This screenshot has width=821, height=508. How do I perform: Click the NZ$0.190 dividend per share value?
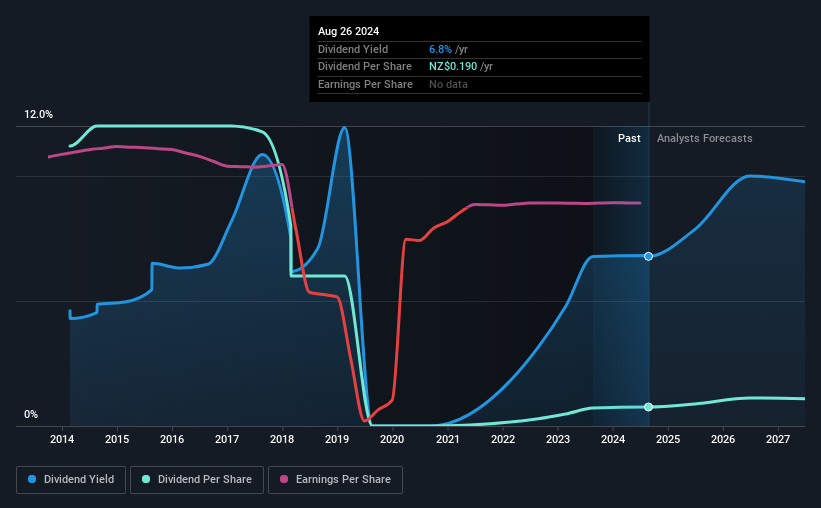[x=453, y=67]
